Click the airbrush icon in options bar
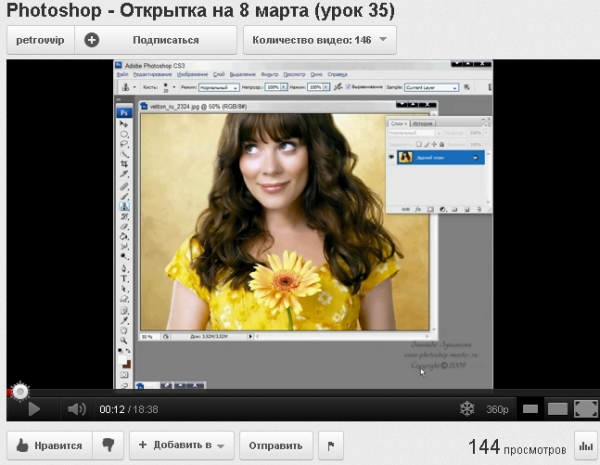 click(338, 87)
